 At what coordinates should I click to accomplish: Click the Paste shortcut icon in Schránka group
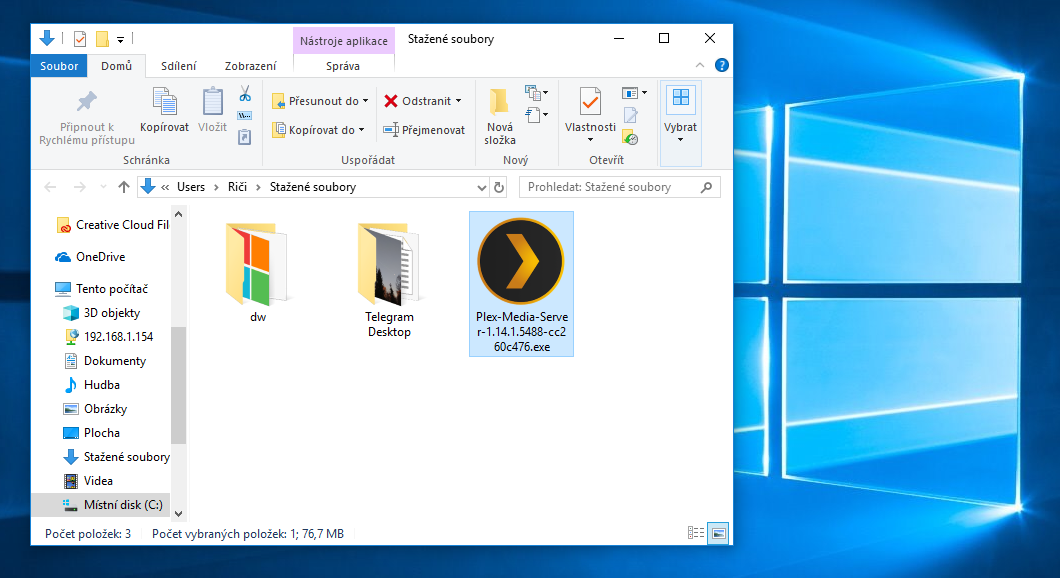245,137
